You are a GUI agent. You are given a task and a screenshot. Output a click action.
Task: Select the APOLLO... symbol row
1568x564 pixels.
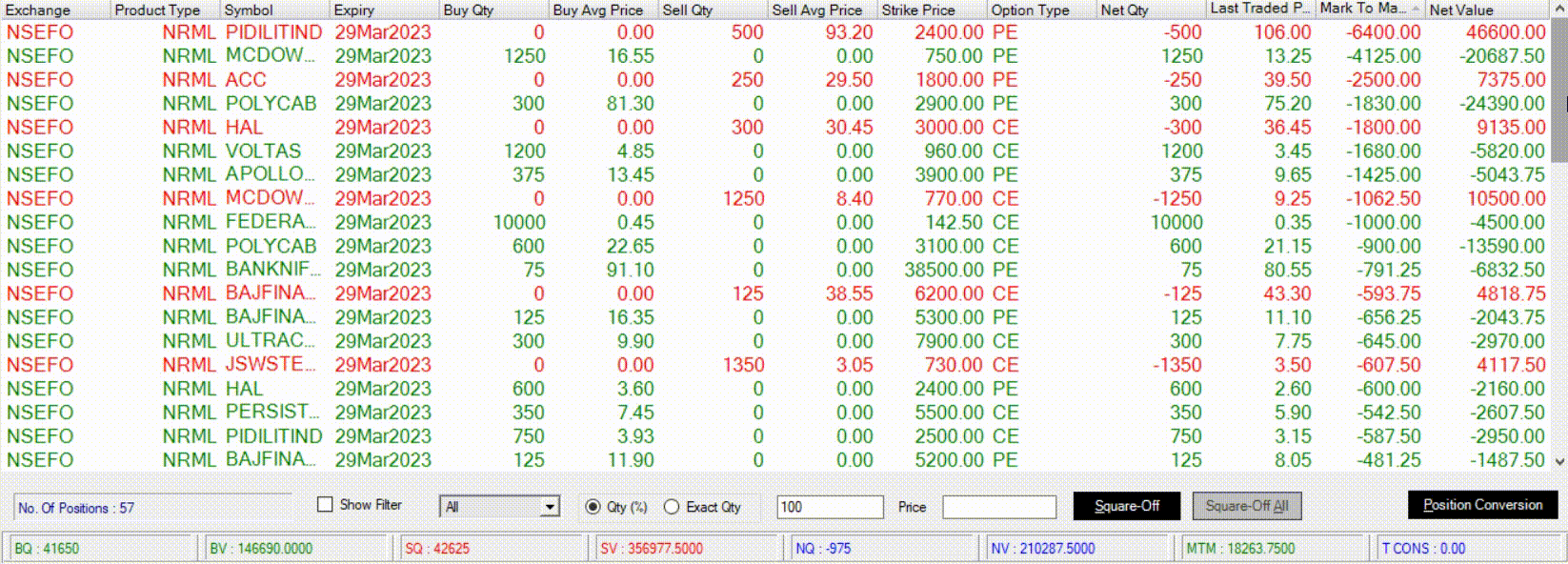[271, 174]
